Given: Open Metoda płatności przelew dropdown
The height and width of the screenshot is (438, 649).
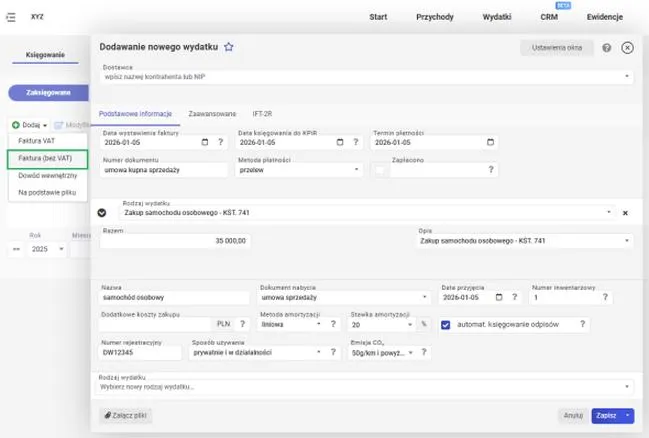Looking at the screenshot, I should (x=356, y=169).
